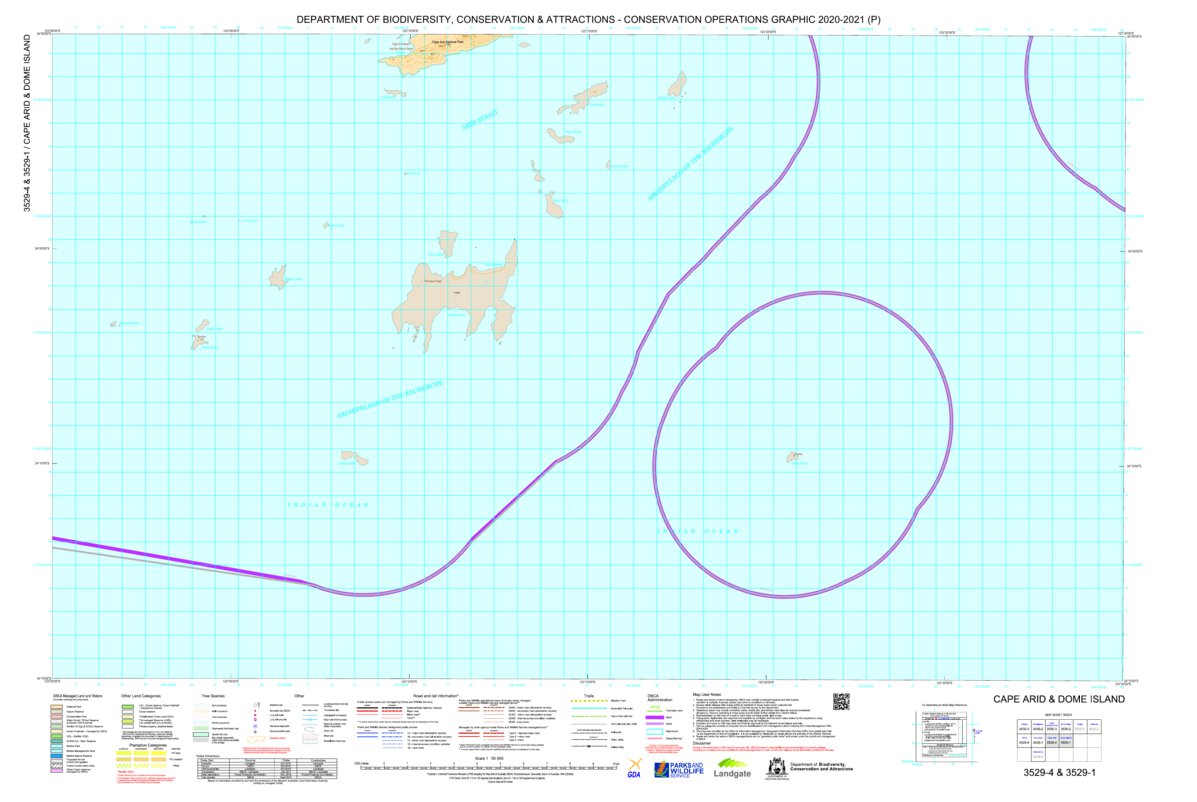Screen dimensions: 1197x802
Task: Select the Marine Park color swatch in the legend
Action: [x=55, y=745]
